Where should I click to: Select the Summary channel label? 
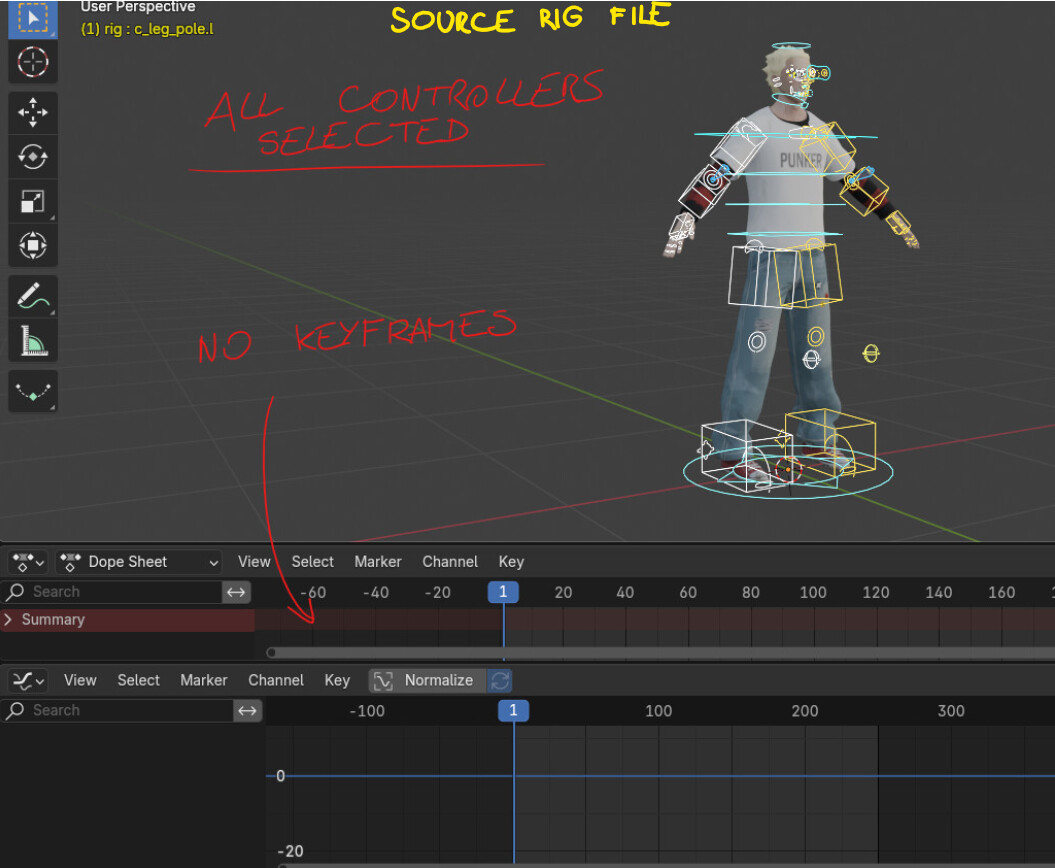pos(53,619)
